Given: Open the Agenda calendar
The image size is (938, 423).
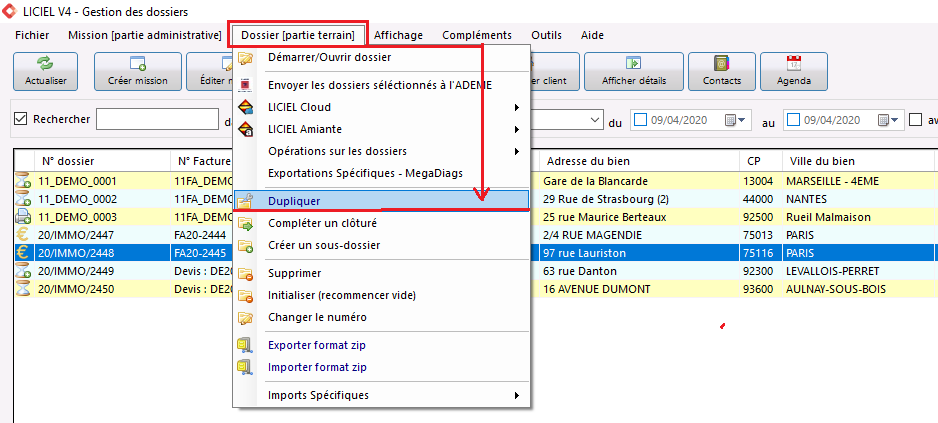Looking at the screenshot, I should click(794, 72).
